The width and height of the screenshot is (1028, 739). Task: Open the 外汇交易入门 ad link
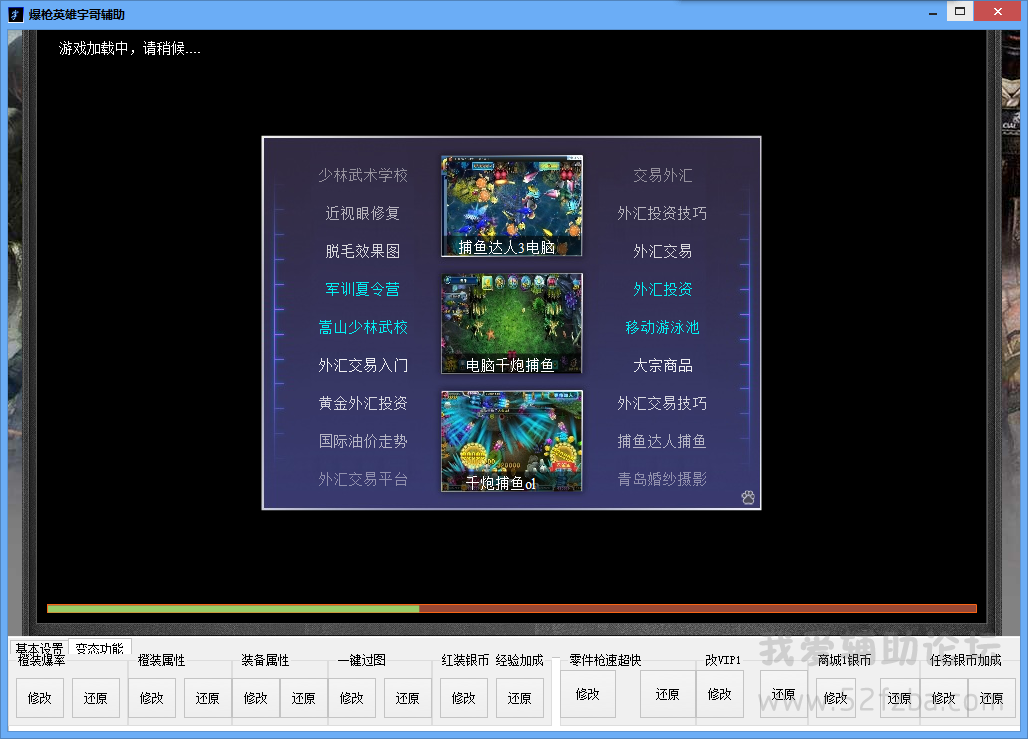coord(363,365)
